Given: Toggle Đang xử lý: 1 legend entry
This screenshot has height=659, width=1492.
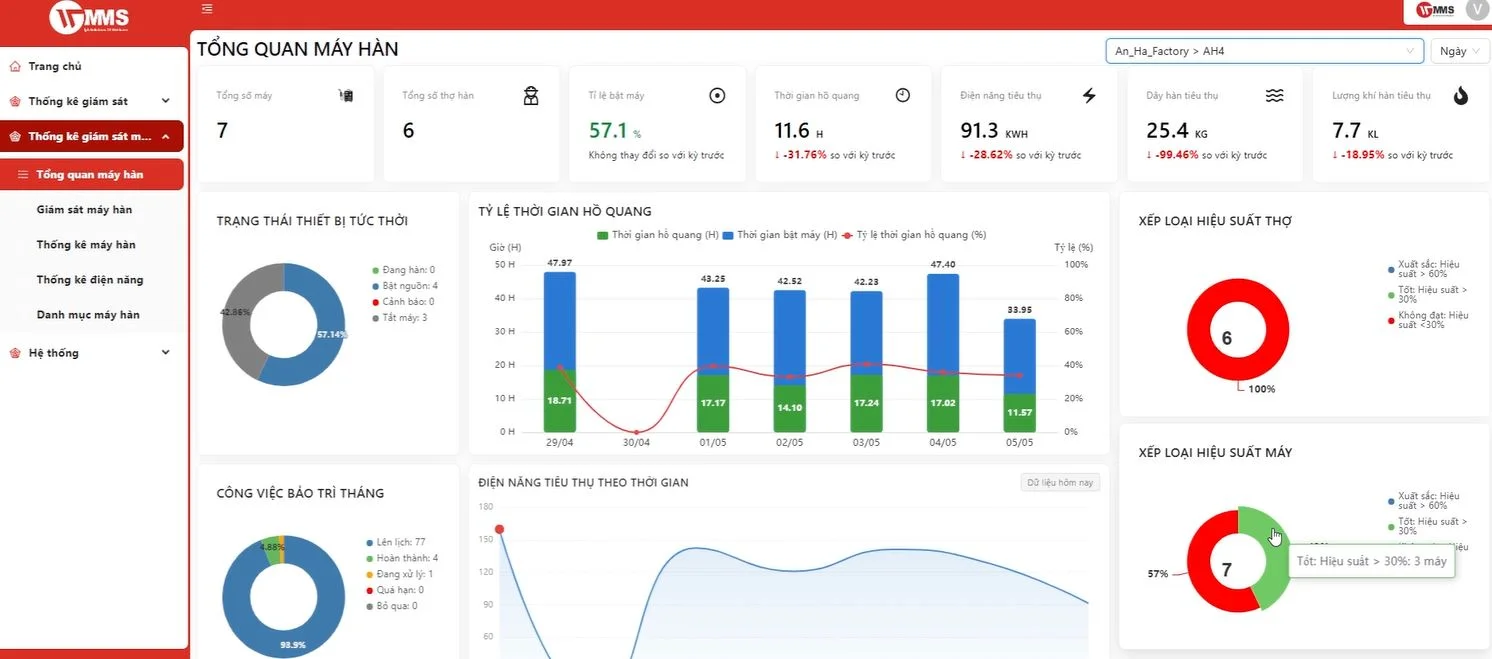Looking at the screenshot, I should coord(399,574).
